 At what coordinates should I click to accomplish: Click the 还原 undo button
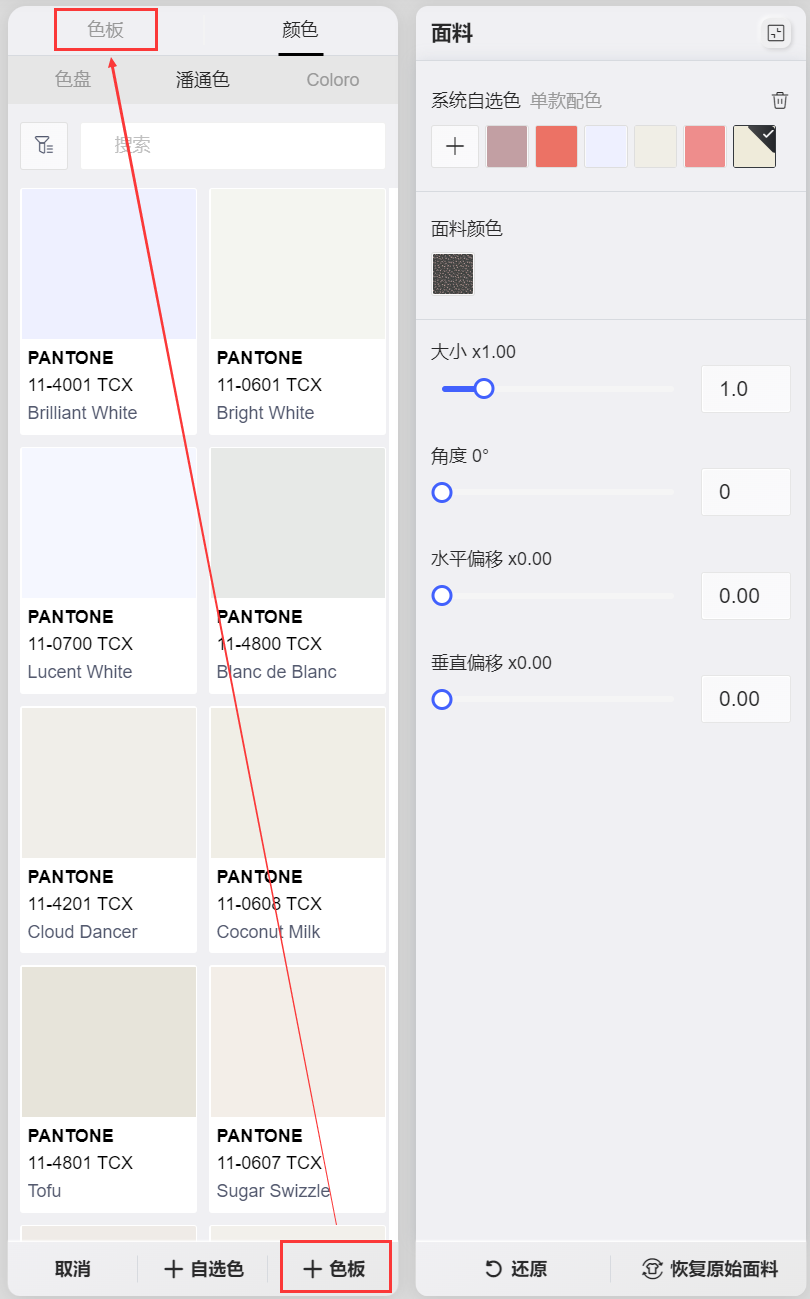[516, 1269]
